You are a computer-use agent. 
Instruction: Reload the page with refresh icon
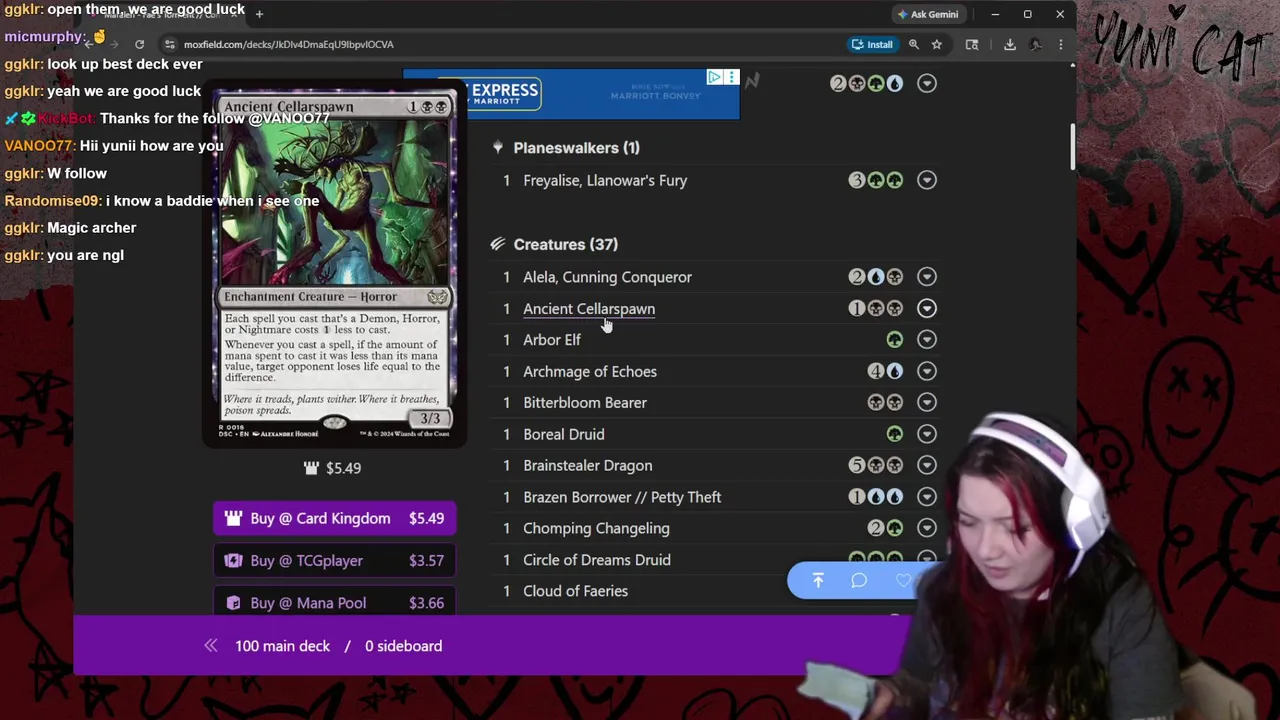[x=139, y=44]
